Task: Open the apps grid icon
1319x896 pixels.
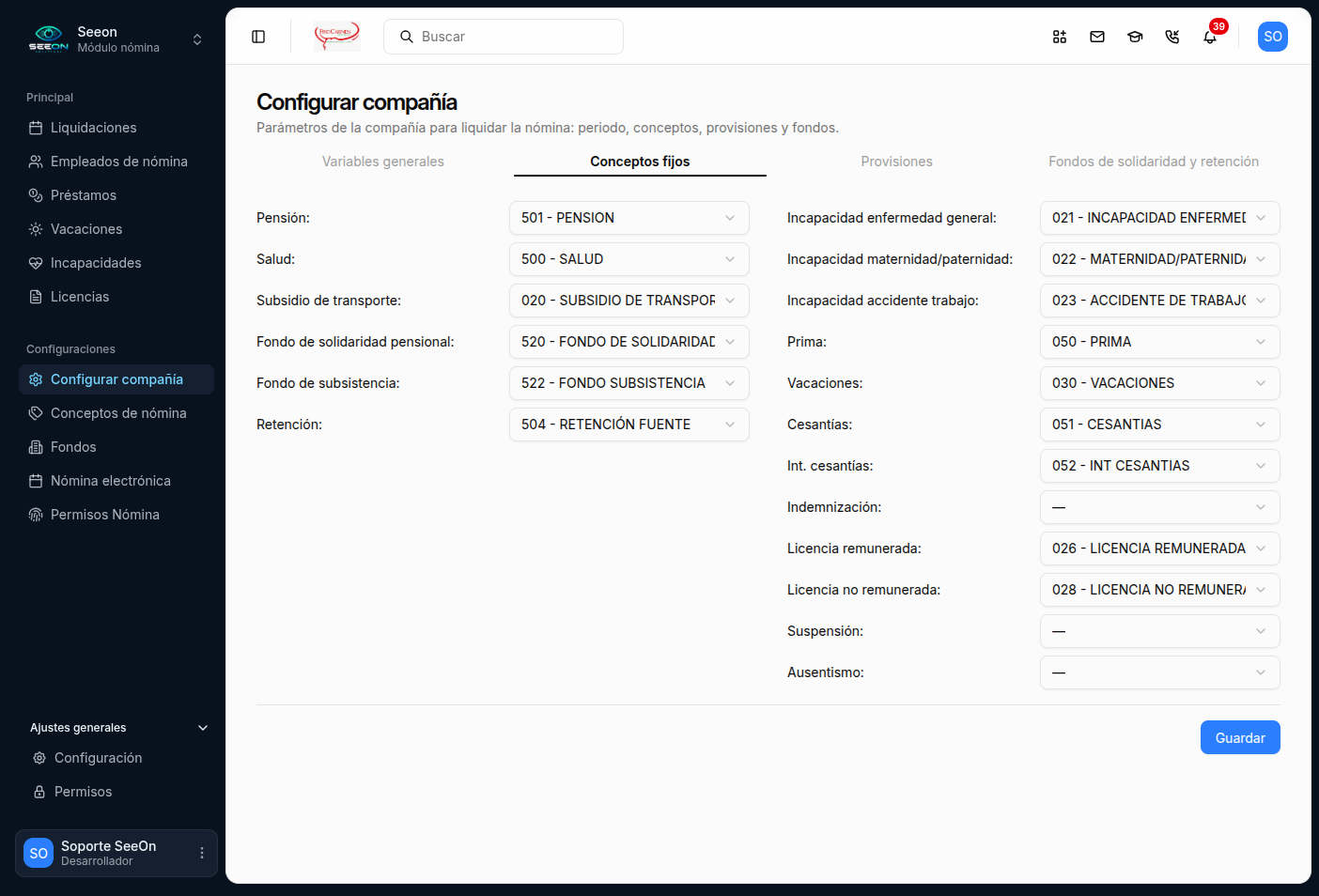Action: (x=1060, y=37)
